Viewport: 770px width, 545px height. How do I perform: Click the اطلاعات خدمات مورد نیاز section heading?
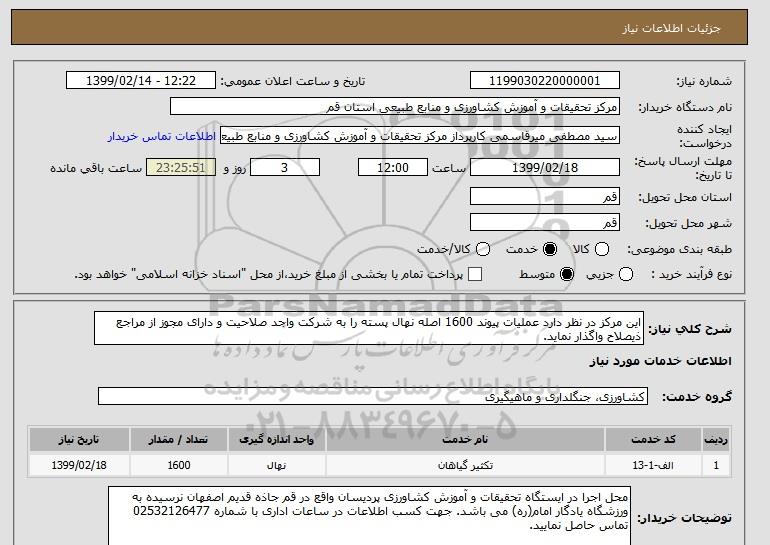pos(660,361)
